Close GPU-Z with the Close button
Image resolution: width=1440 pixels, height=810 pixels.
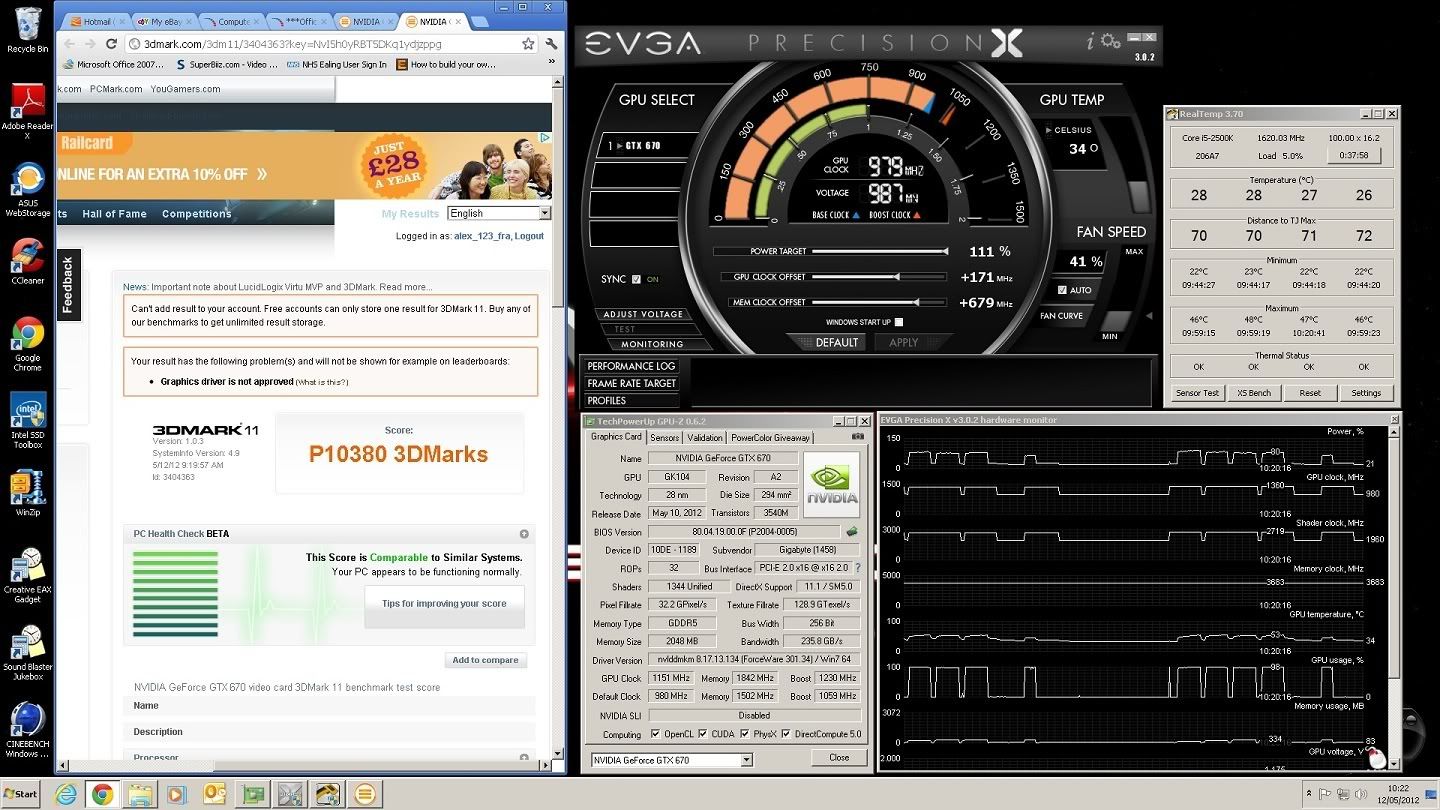tap(839, 758)
